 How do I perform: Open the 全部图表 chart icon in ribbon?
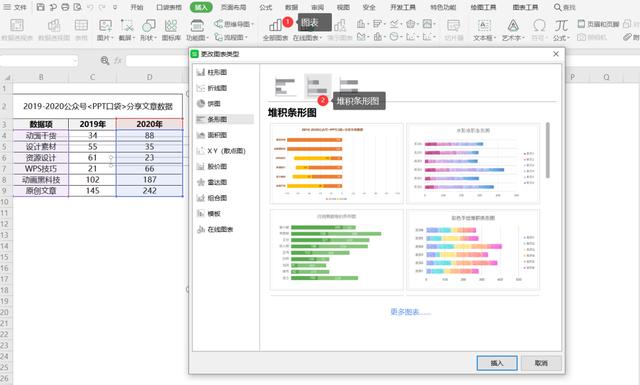click(x=276, y=29)
